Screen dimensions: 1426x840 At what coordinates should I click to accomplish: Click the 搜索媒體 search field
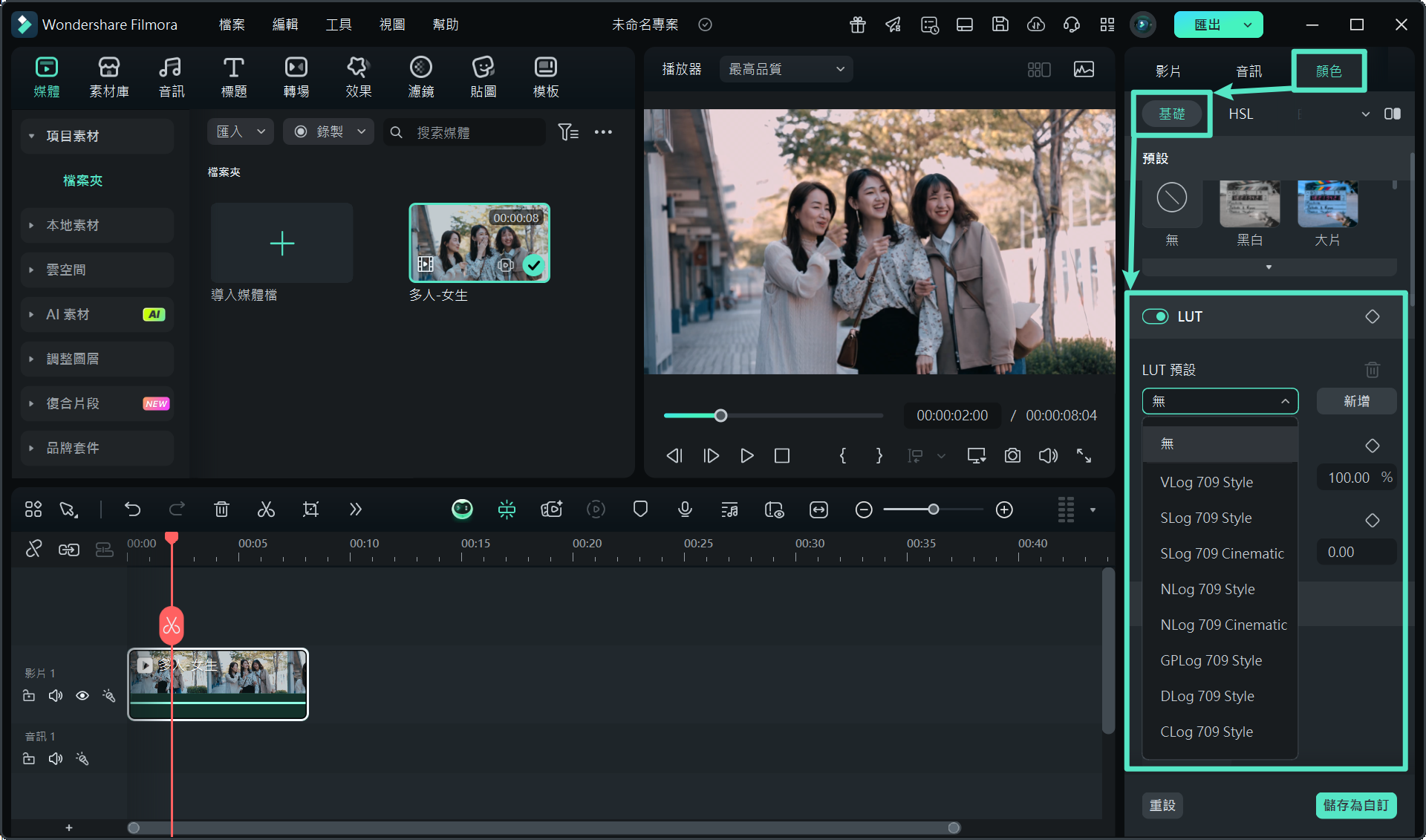466,132
